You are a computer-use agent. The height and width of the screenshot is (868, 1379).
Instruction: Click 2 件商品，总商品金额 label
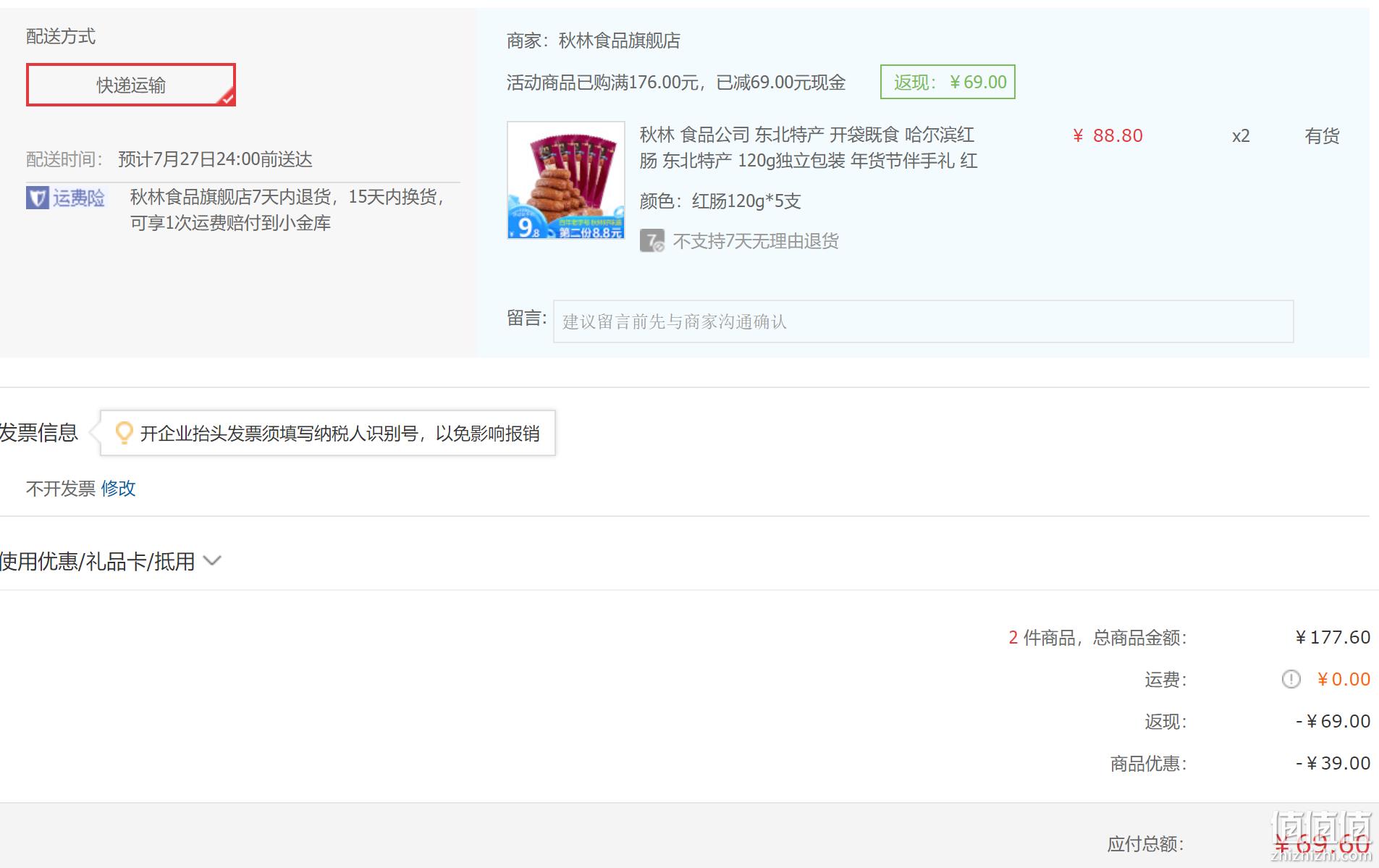[1097, 638]
